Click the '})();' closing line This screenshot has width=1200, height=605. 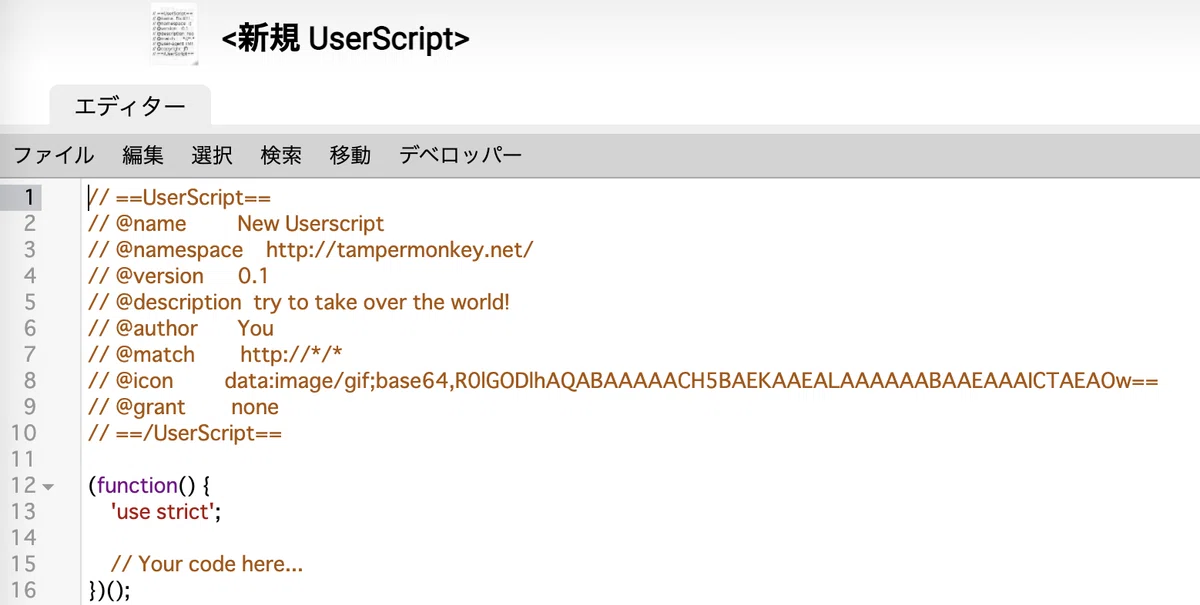(110, 590)
